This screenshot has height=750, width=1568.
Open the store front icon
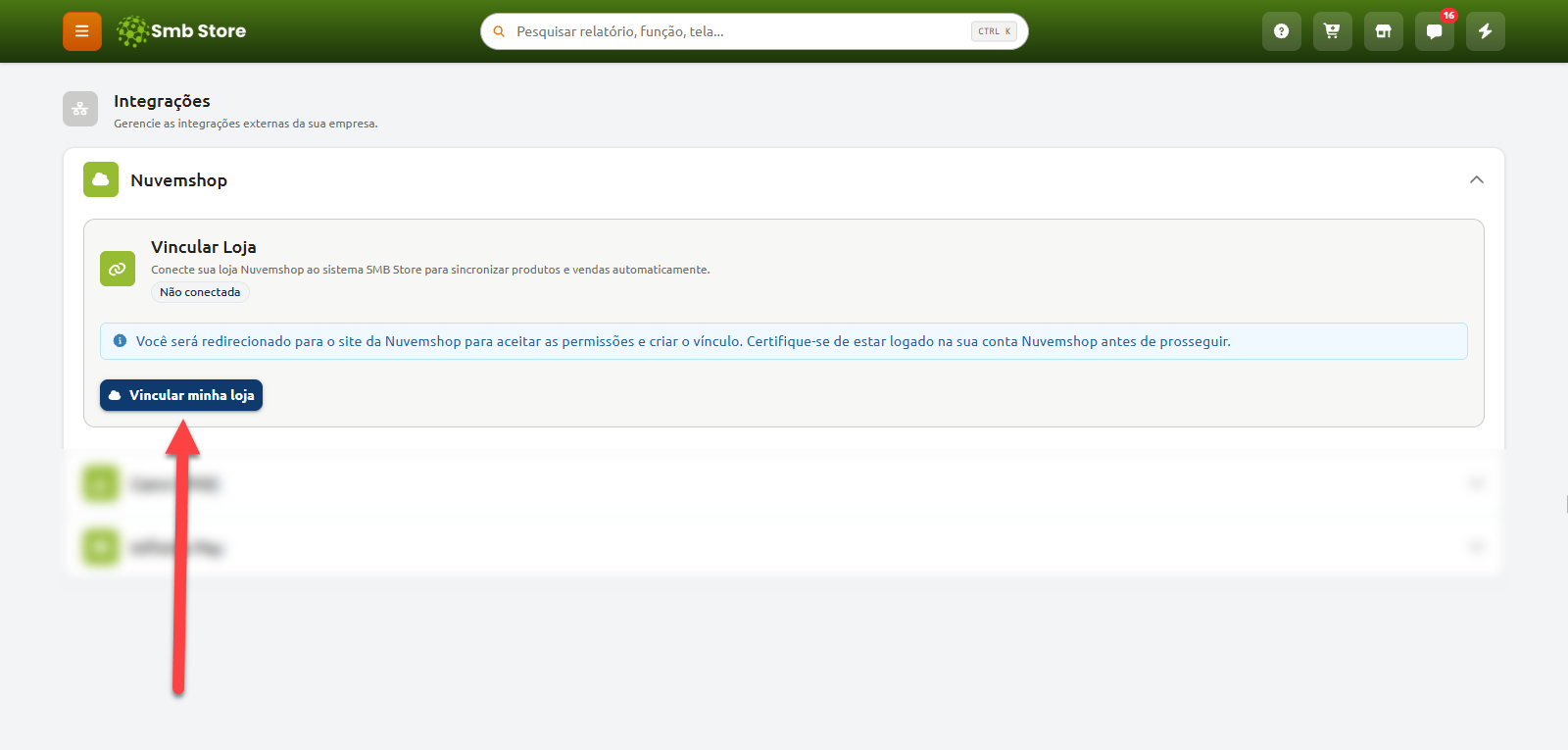pos(1384,31)
